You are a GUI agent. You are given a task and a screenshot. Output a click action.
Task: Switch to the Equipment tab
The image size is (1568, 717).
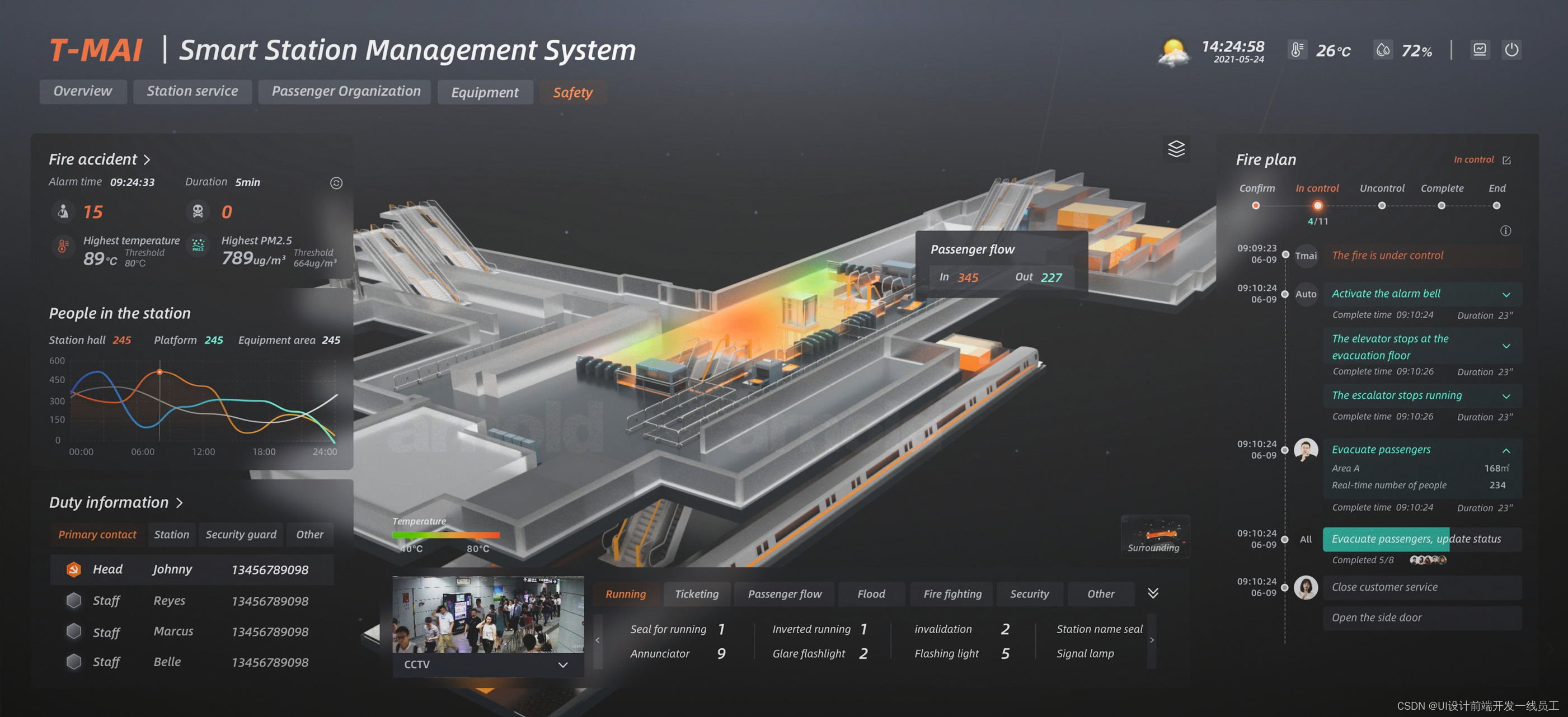tap(485, 92)
